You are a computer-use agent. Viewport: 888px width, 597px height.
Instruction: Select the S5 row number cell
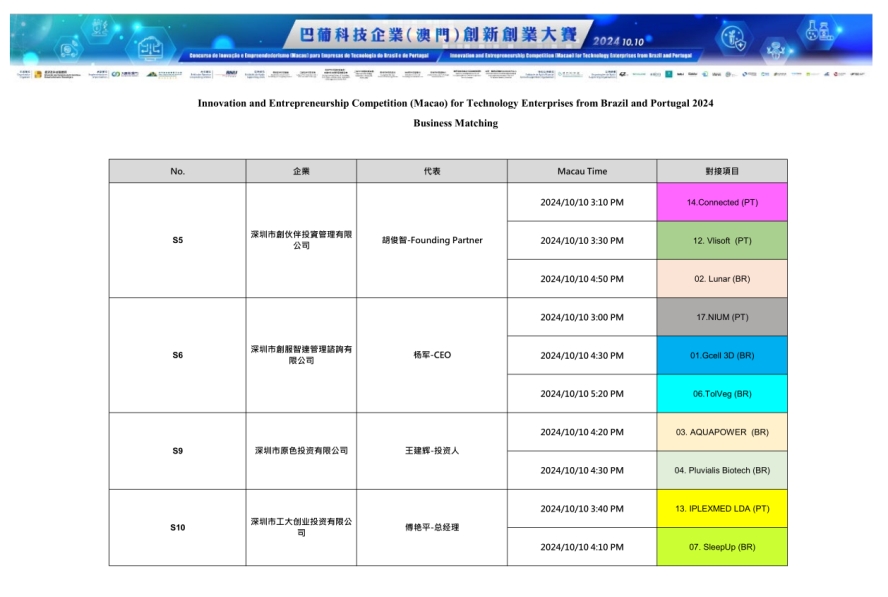tap(177, 240)
